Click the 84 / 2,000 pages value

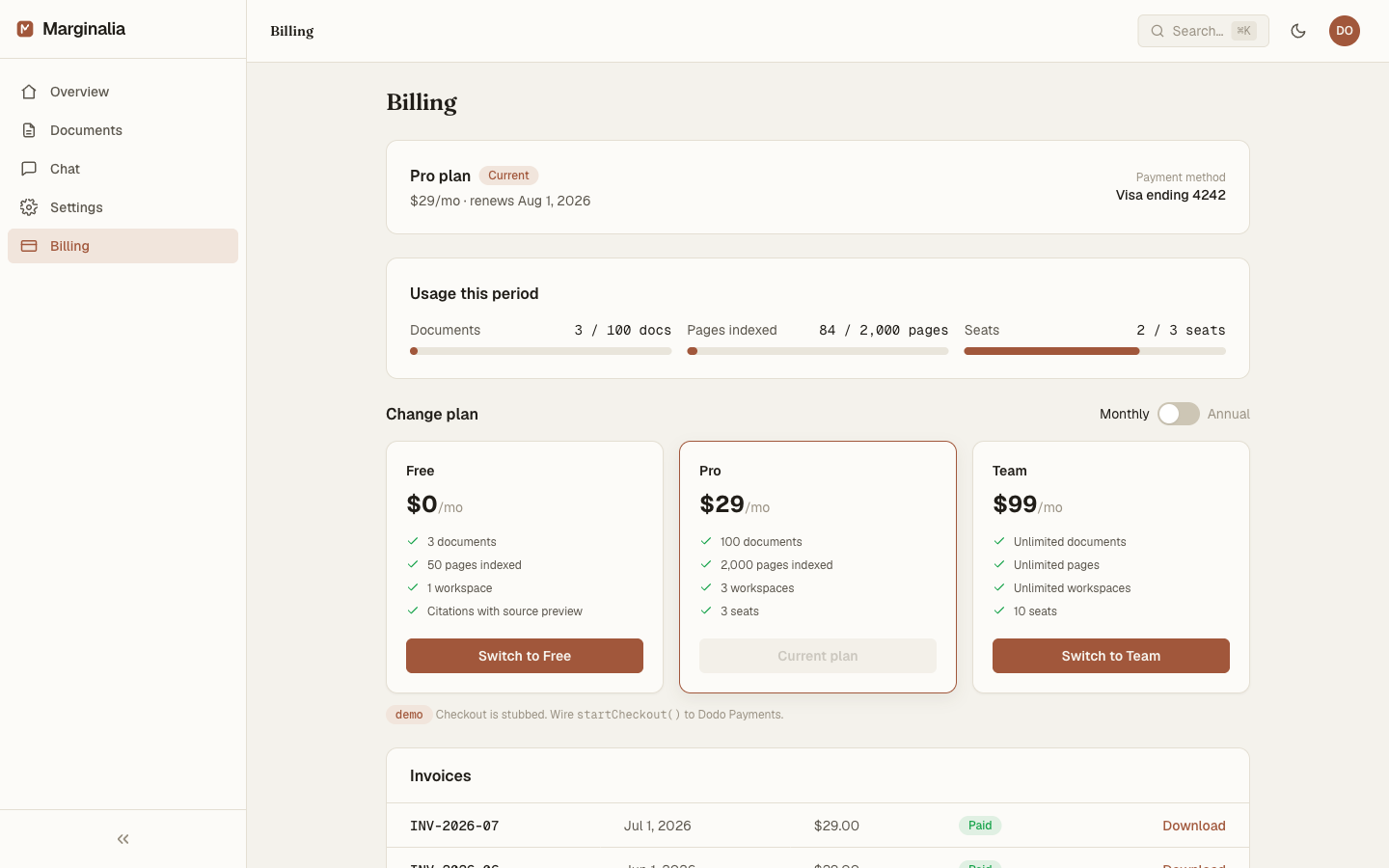884,330
